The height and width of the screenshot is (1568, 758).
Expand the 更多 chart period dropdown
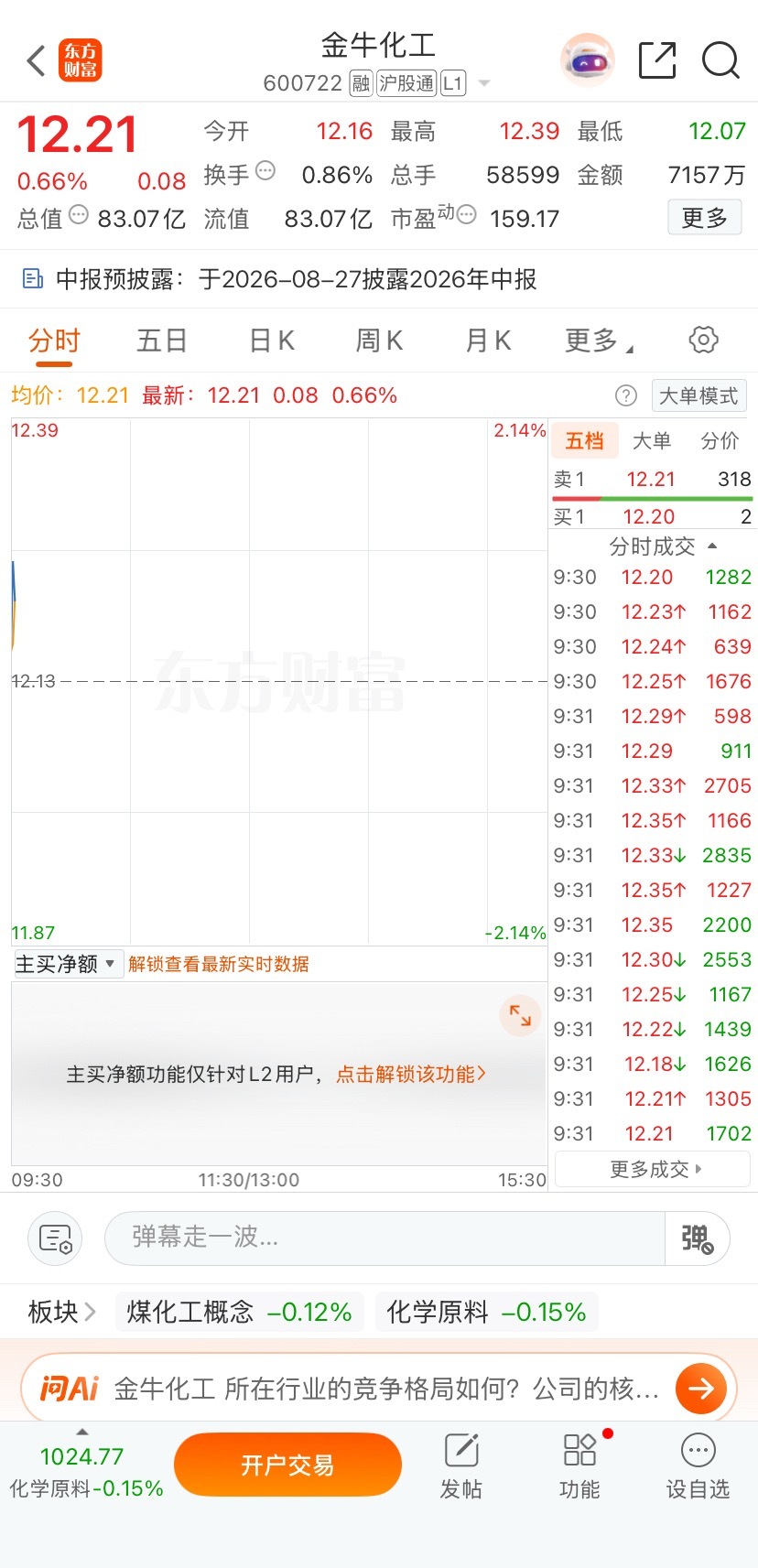click(599, 341)
